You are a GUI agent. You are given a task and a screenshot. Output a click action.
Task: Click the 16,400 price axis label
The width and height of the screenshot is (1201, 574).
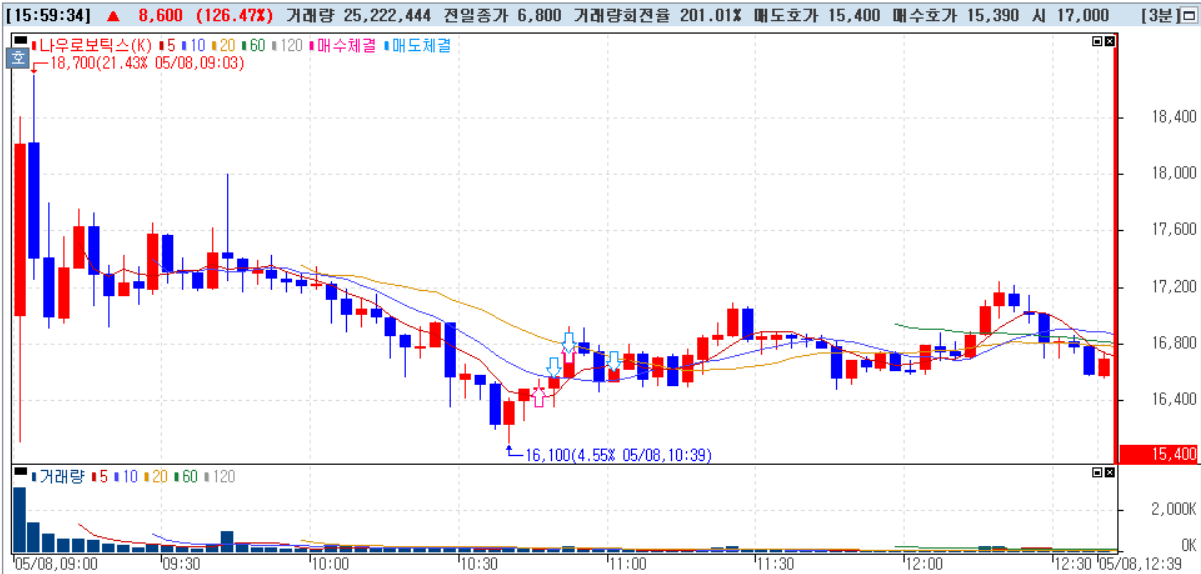1174,400
